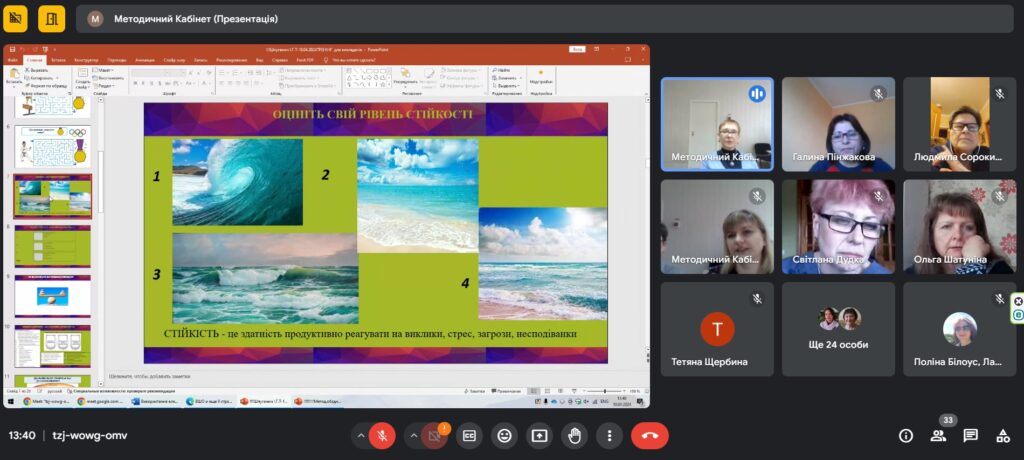Click the second yellow door icon at top-left
The width and height of the screenshot is (1024, 460).
[x=52, y=18]
